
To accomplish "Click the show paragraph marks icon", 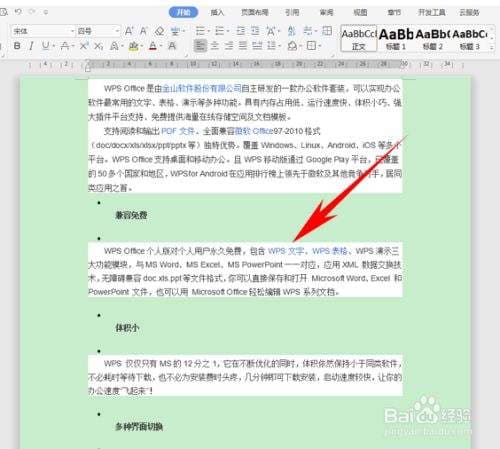I will coord(308,31).
